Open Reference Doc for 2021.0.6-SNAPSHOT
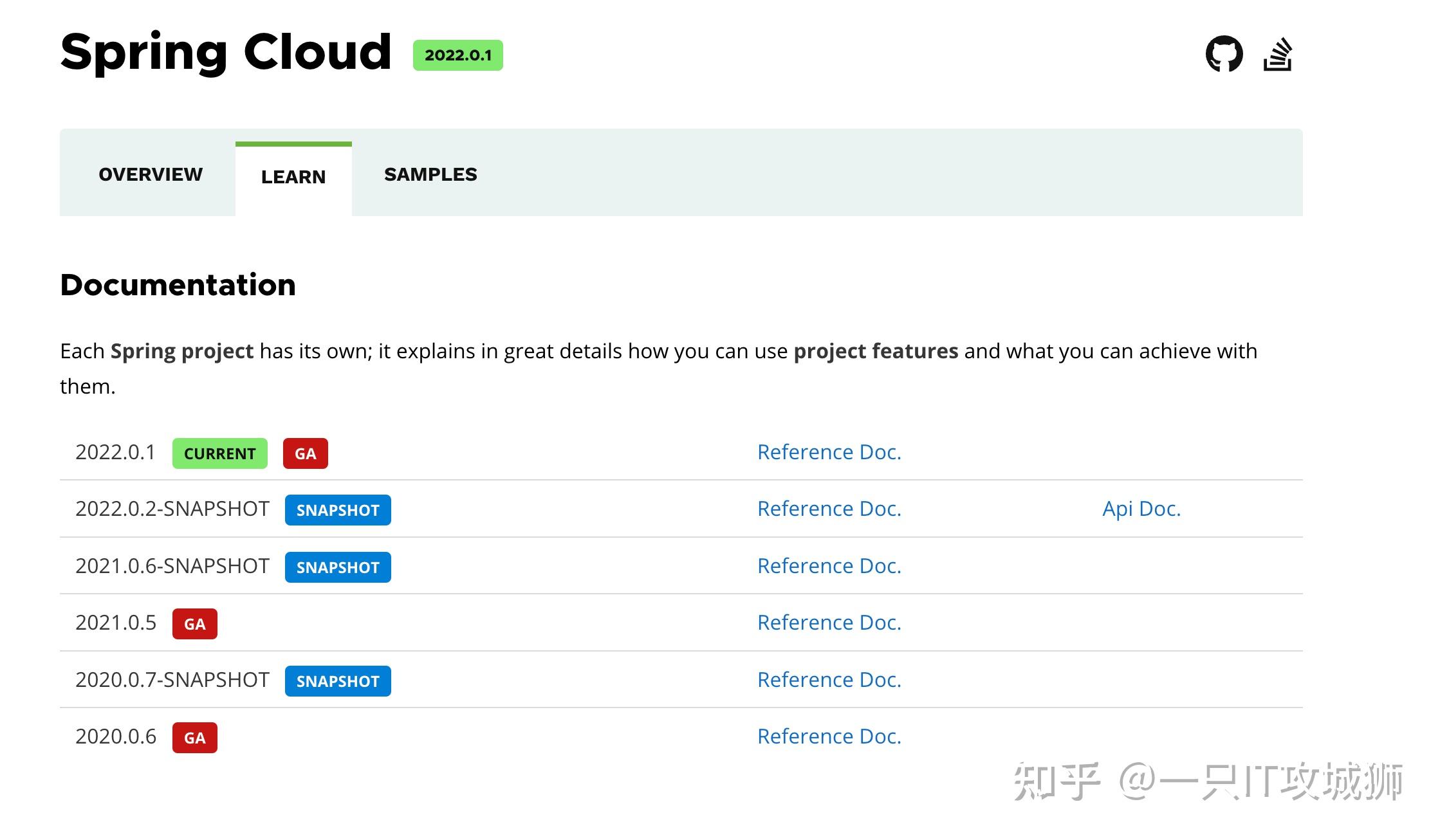The image size is (1440, 840). 829,565
